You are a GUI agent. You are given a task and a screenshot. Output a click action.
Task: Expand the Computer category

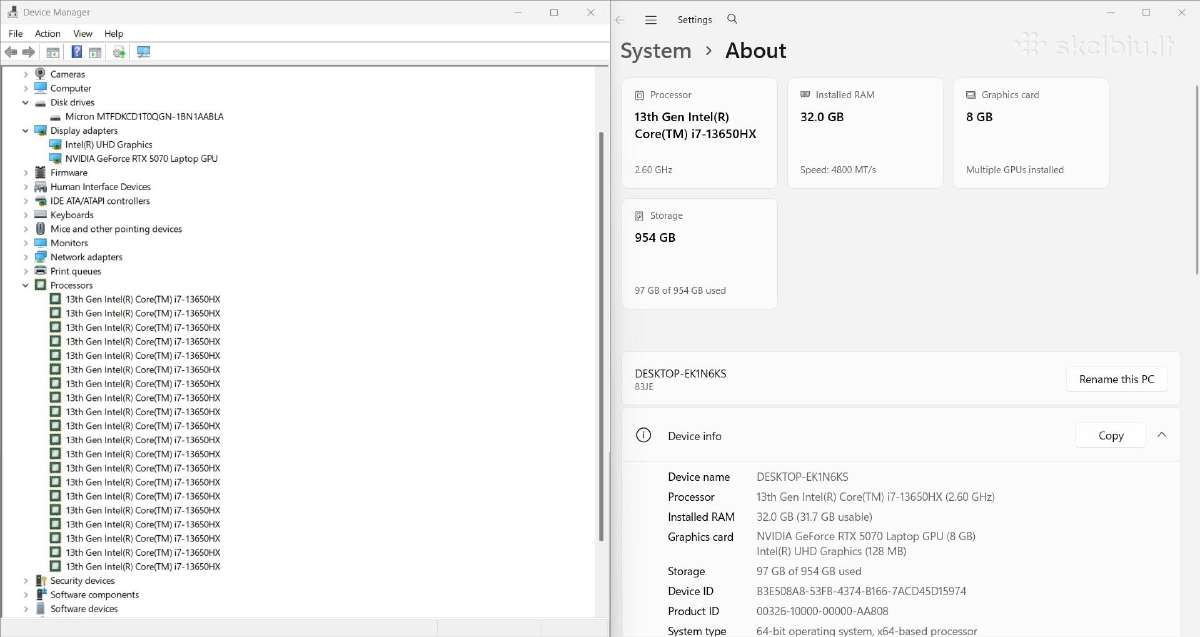pyautogui.click(x=26, y=88)
